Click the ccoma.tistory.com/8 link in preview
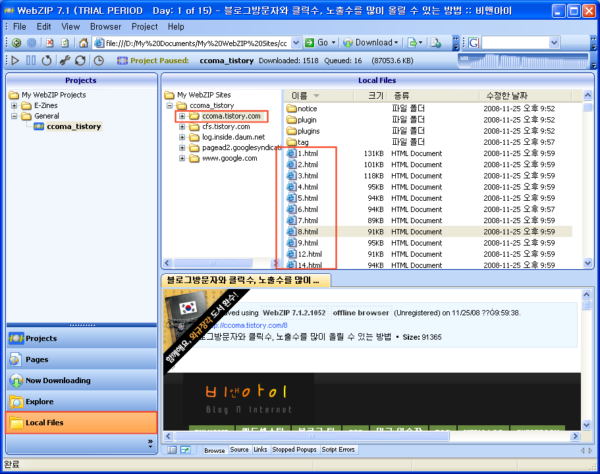Screen dimensions: 600x474 coord(249,326)
